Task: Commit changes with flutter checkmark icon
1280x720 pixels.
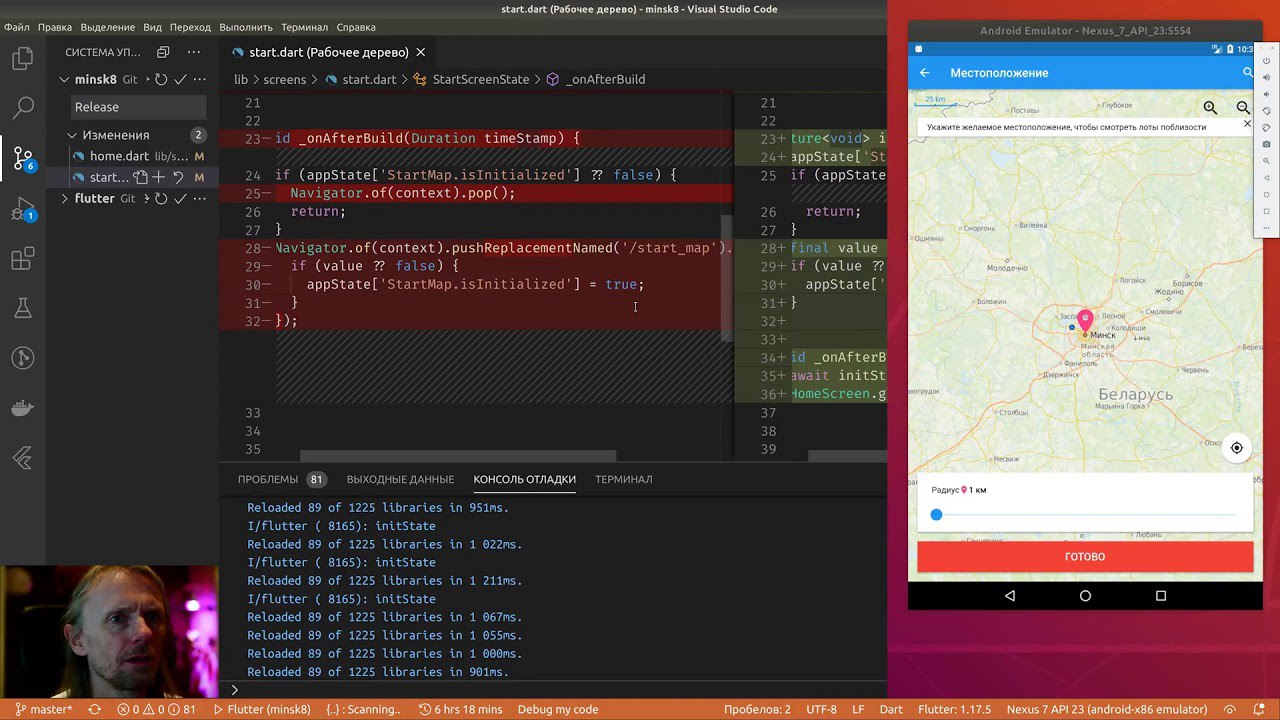Action: [x=180, y=198]
